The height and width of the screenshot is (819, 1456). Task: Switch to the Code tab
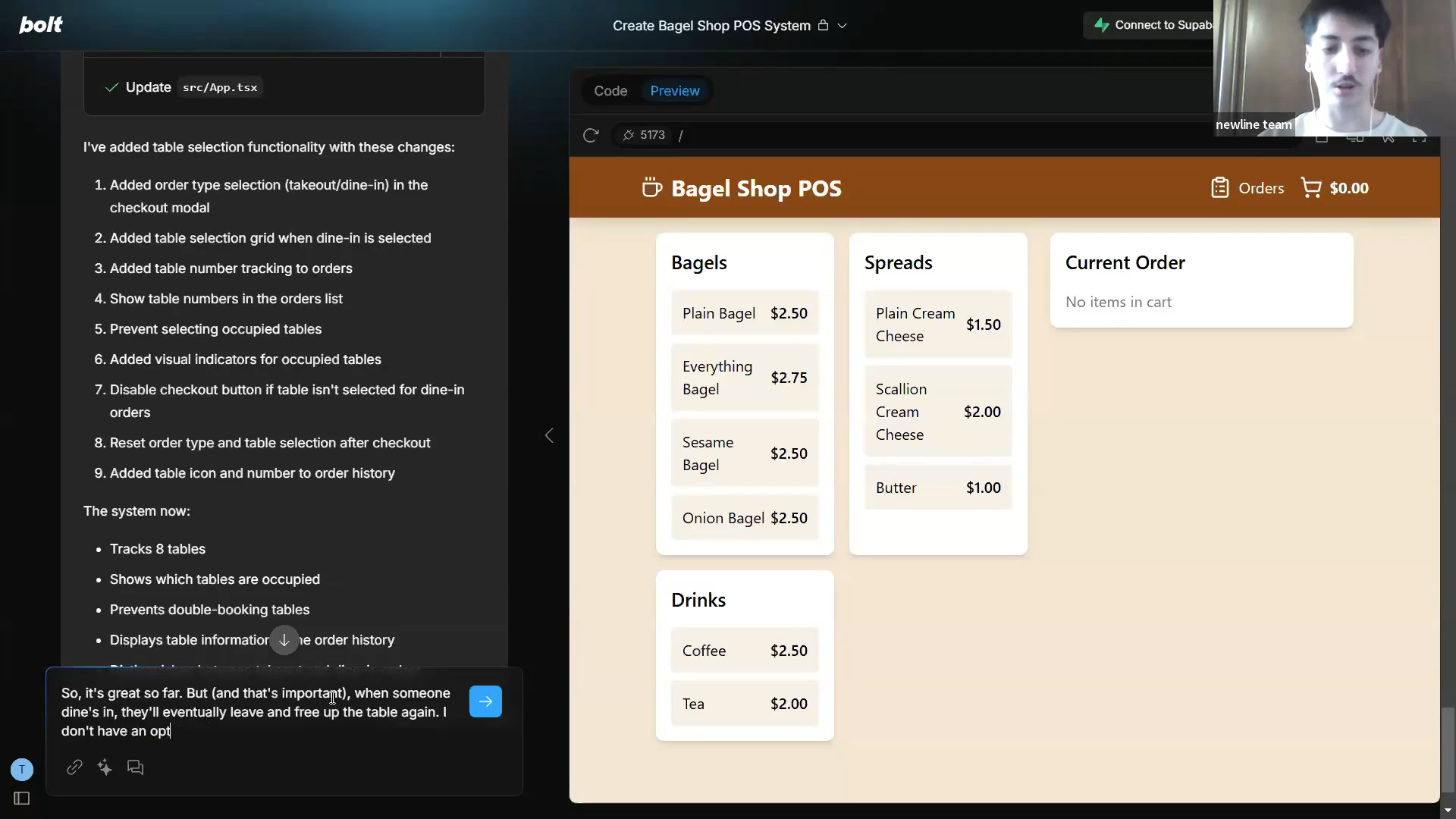[x=610, y=91]
